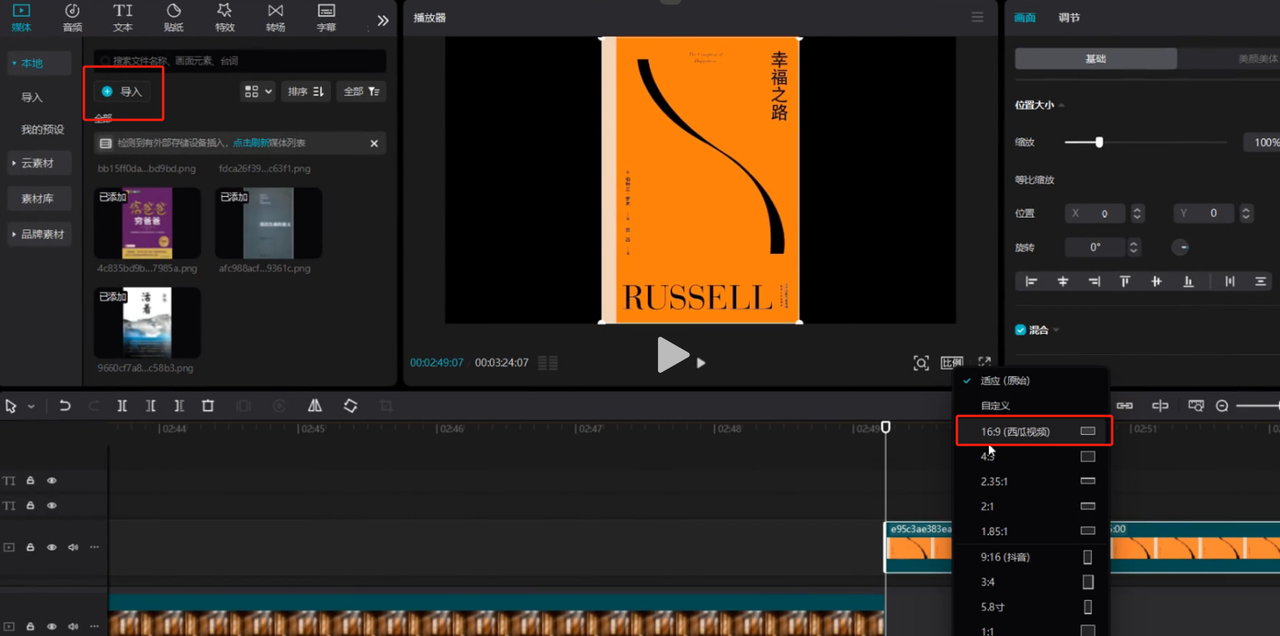This screenshot has width=1280, height=636.
Task: Expand the 云素材 cloud materials section
Action: pyautogui.click(x=37, y=163)
